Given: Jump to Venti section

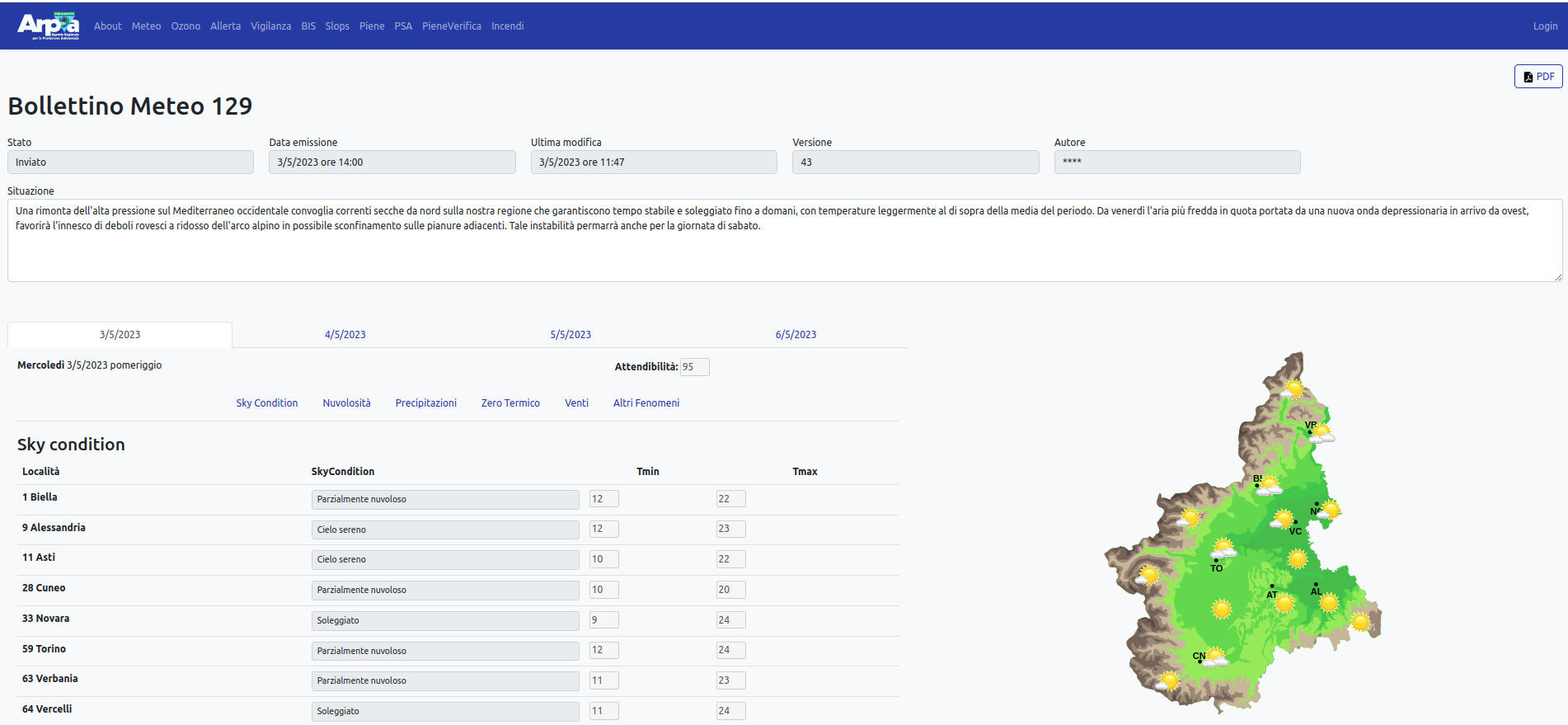Looking at the screenshot, I should pyautogui.click(x=576, y=403).
